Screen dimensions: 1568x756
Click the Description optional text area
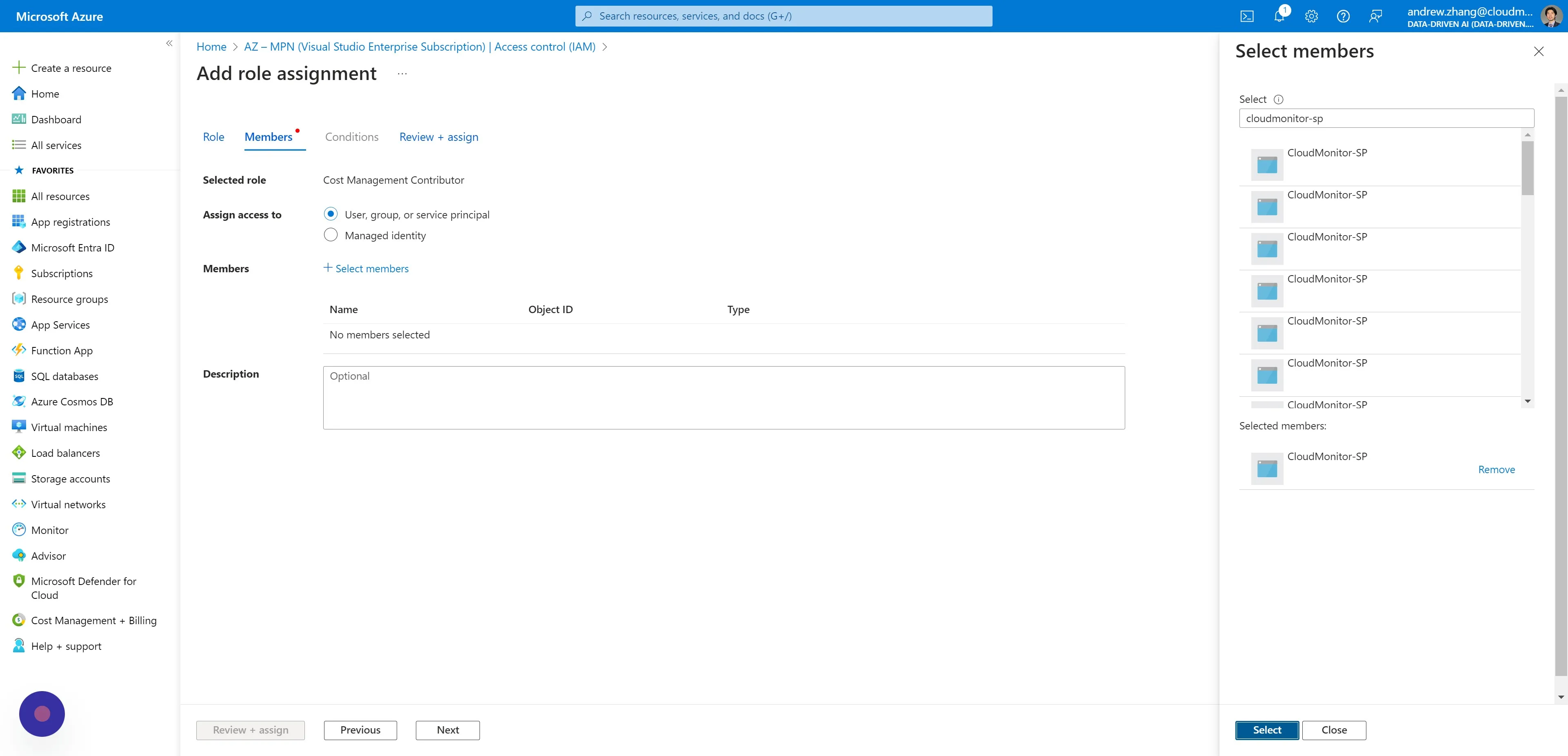724,398
